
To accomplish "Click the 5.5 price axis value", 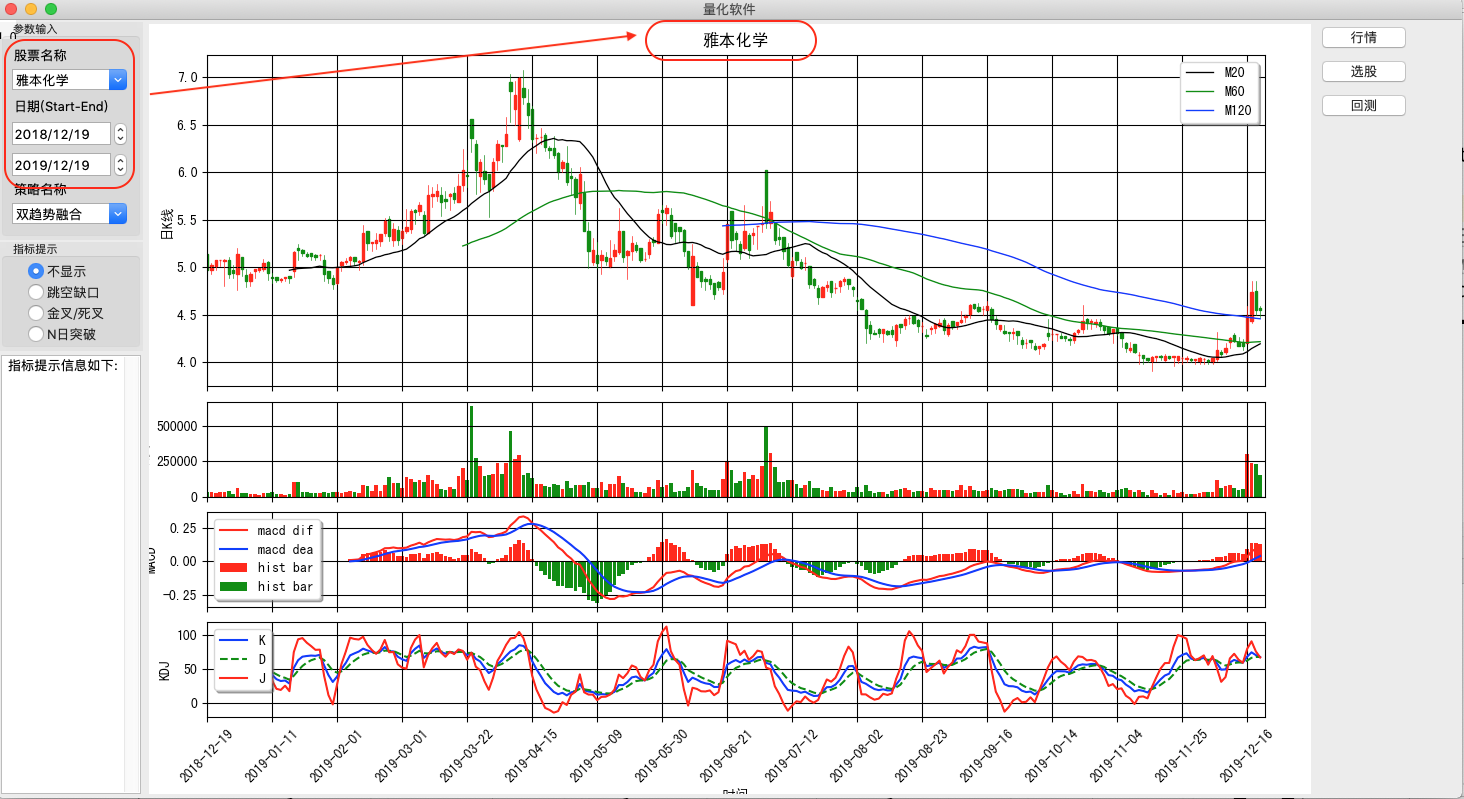I will (x=187, y=220).
